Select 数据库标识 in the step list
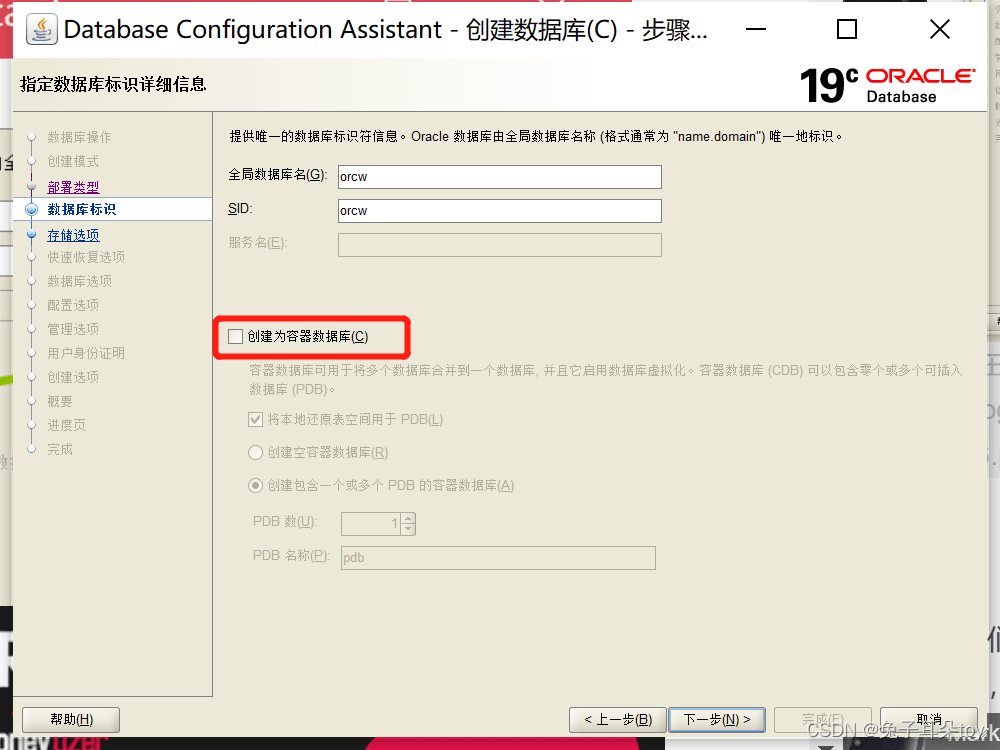1000x750 pixels. [81, 209]
